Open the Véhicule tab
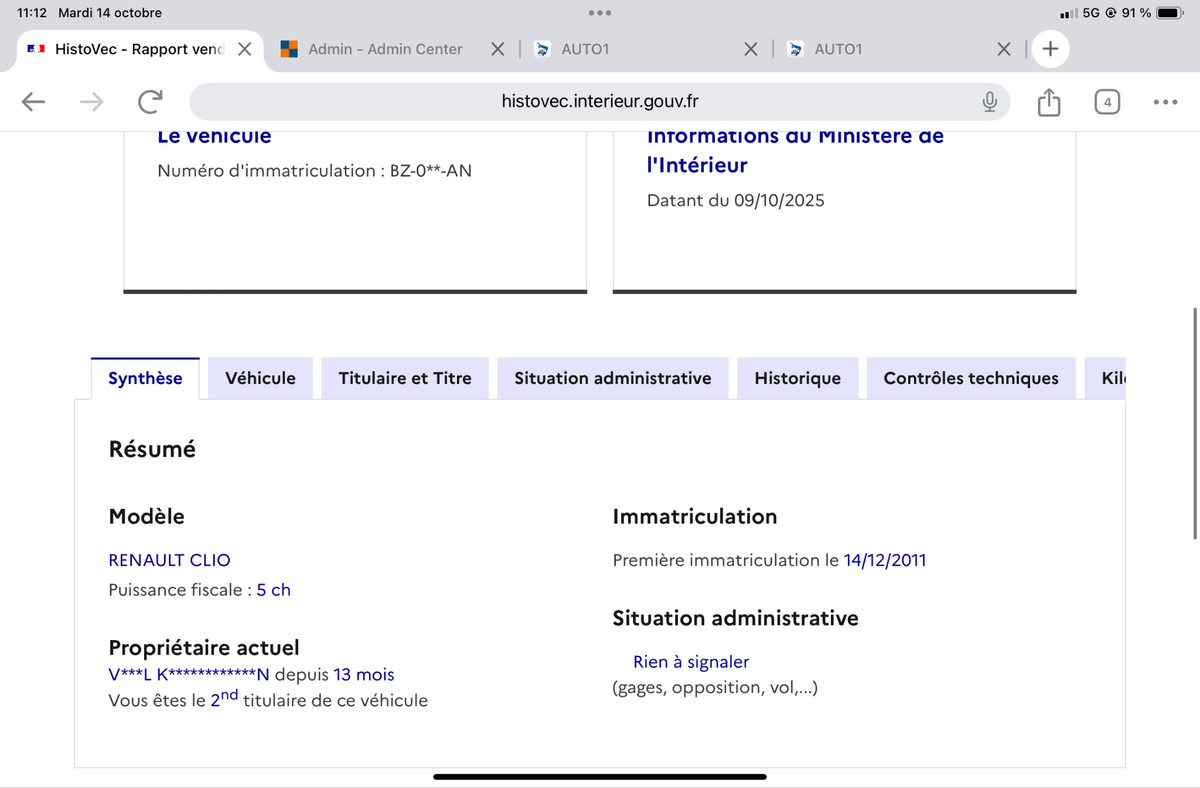The width and height of the screenshot is (1200, 788). [260, 378]
